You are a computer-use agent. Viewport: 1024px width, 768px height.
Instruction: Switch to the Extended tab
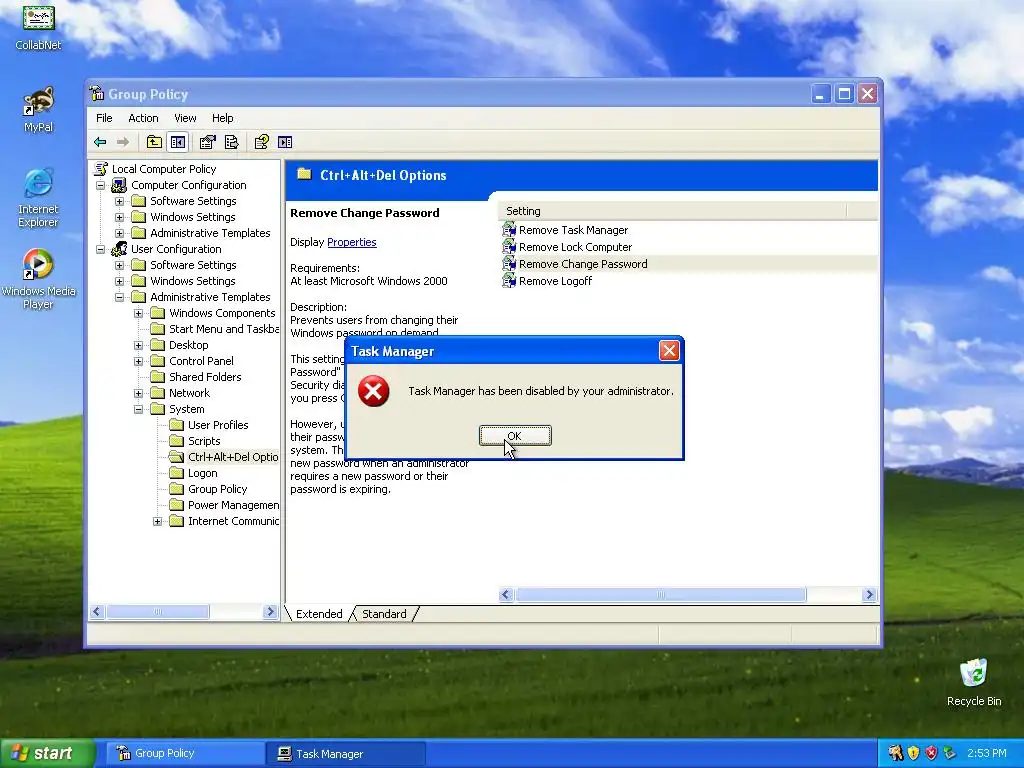pos(319,614)
